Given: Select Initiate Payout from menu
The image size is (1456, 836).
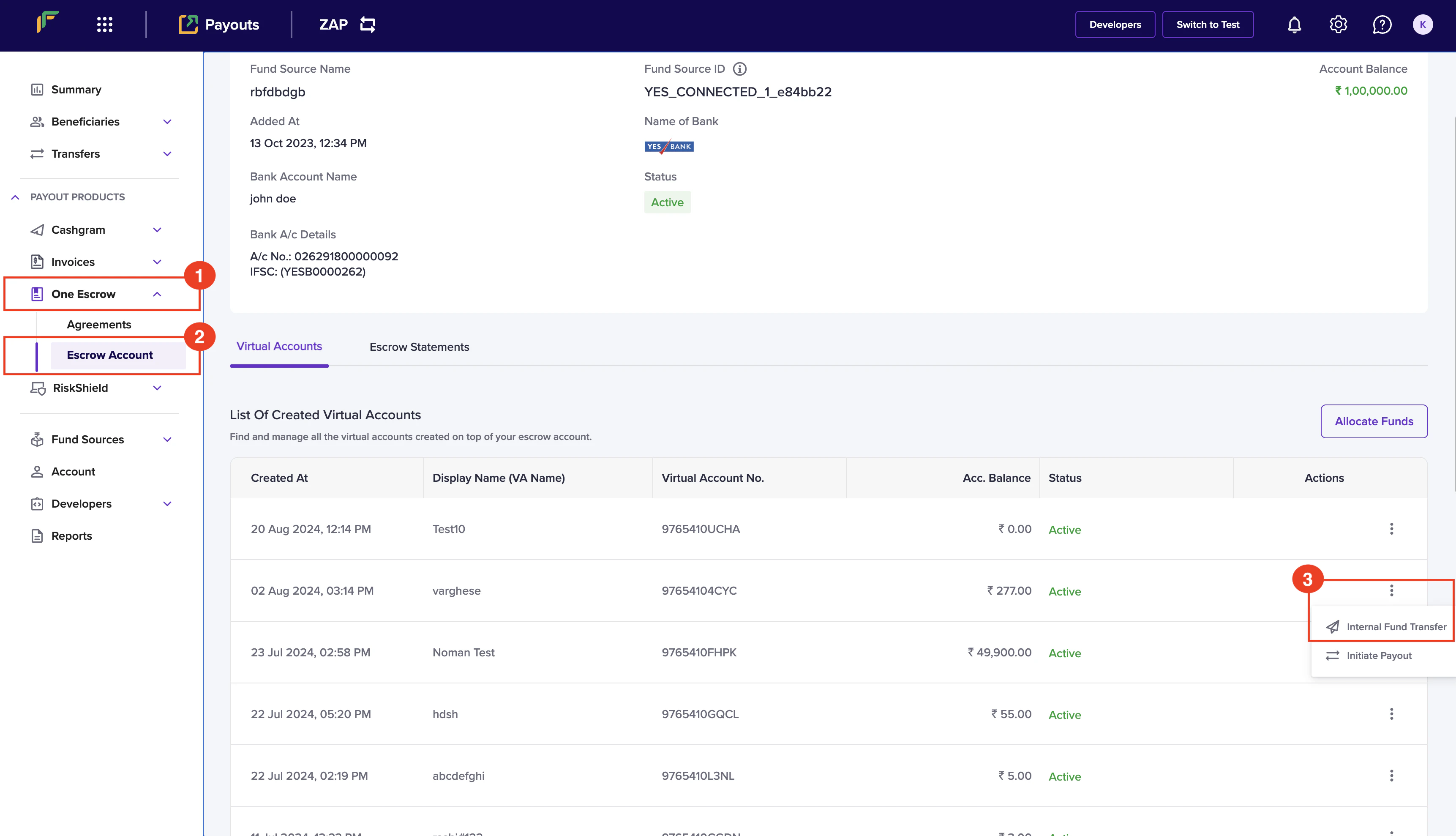Looking at the screenshot, I should pos(1379,655).
